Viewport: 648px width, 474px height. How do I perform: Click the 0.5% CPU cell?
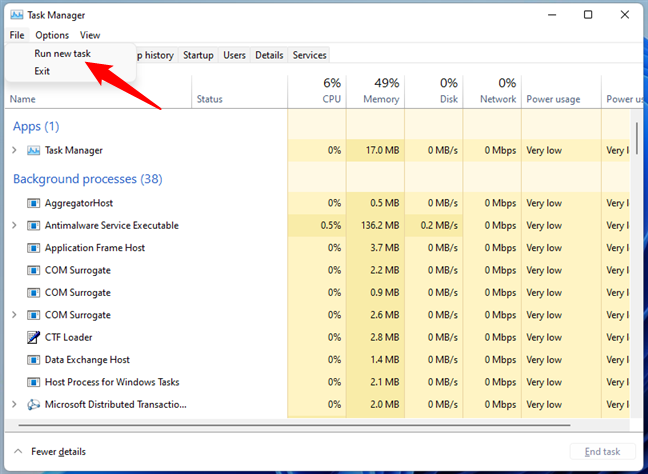pyautogui.click(x=317, y=226)
